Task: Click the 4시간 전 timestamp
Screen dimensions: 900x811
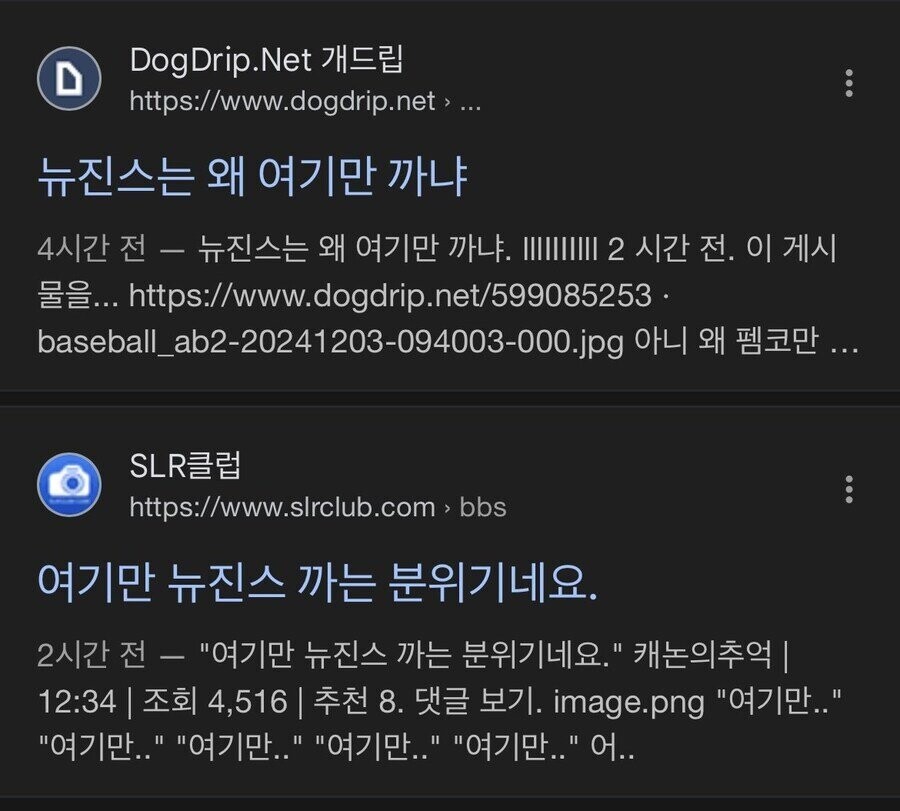Action: click(x=92, y=250)
